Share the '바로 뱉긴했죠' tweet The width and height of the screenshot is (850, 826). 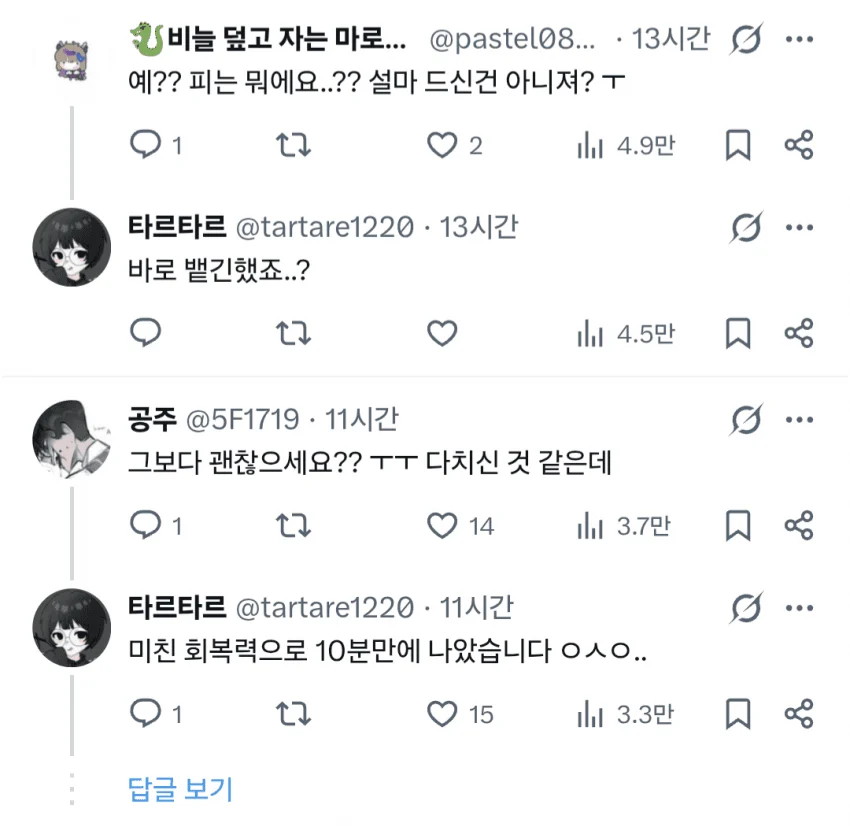(799, 333)
